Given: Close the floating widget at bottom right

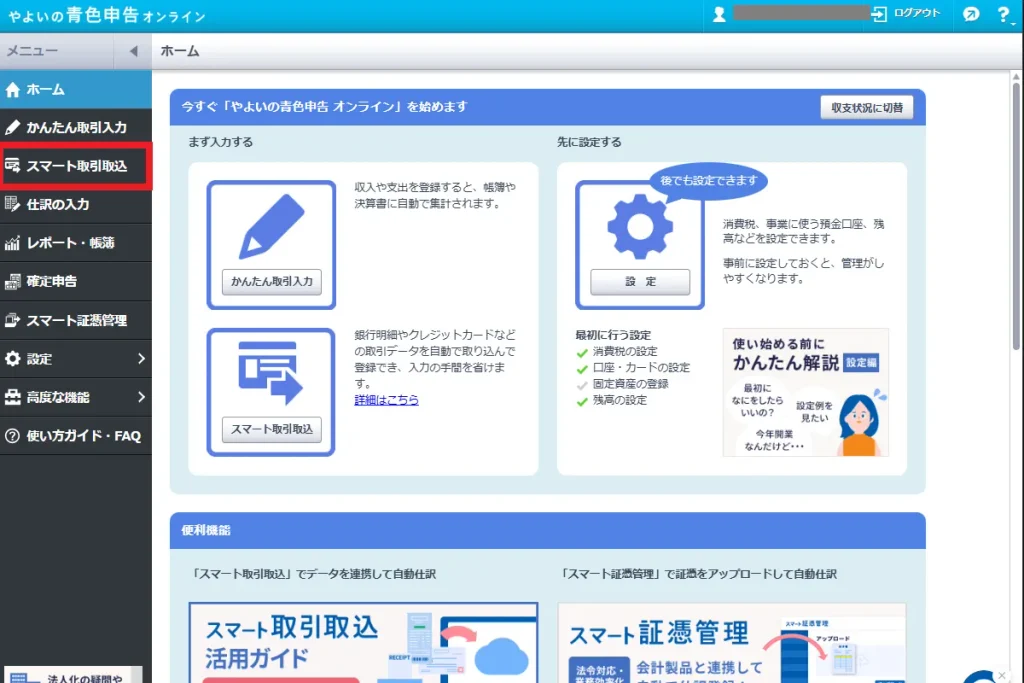Looking at the screenshot, I should coord(1002,676).
